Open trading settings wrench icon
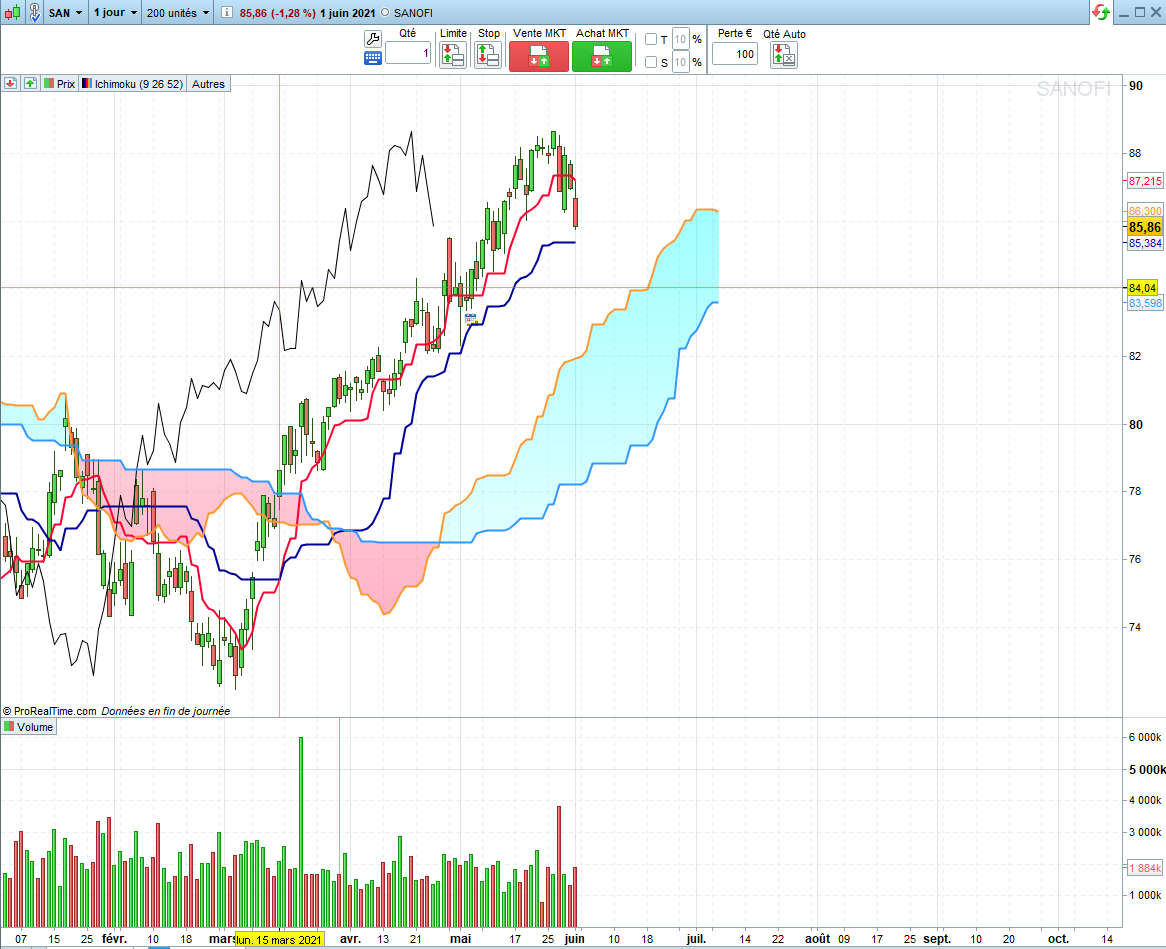 pyautogui.click(x=373, y=39)
